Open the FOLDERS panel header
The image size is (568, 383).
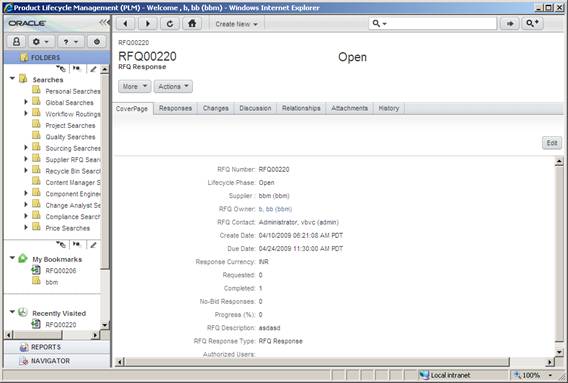[57, 58]
